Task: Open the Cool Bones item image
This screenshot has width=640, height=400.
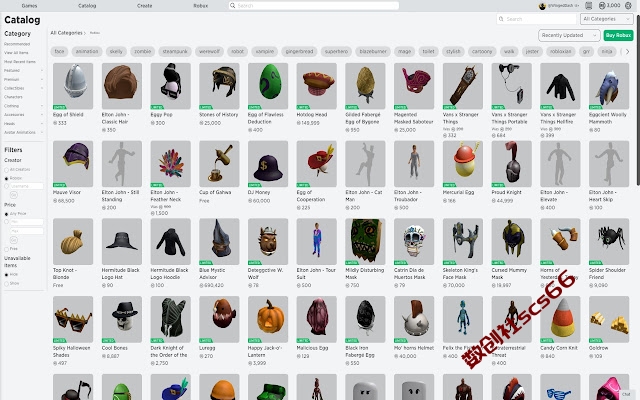Action: point(122,320)
